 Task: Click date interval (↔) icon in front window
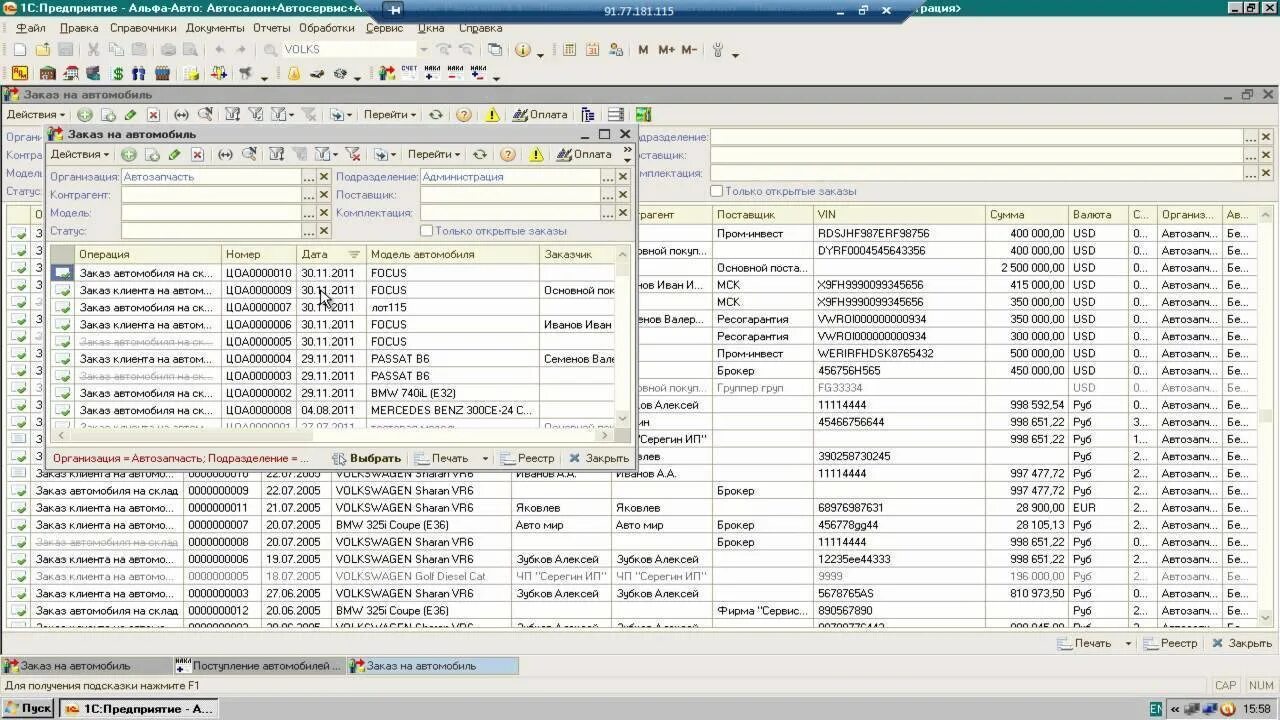tap(225, 154)
